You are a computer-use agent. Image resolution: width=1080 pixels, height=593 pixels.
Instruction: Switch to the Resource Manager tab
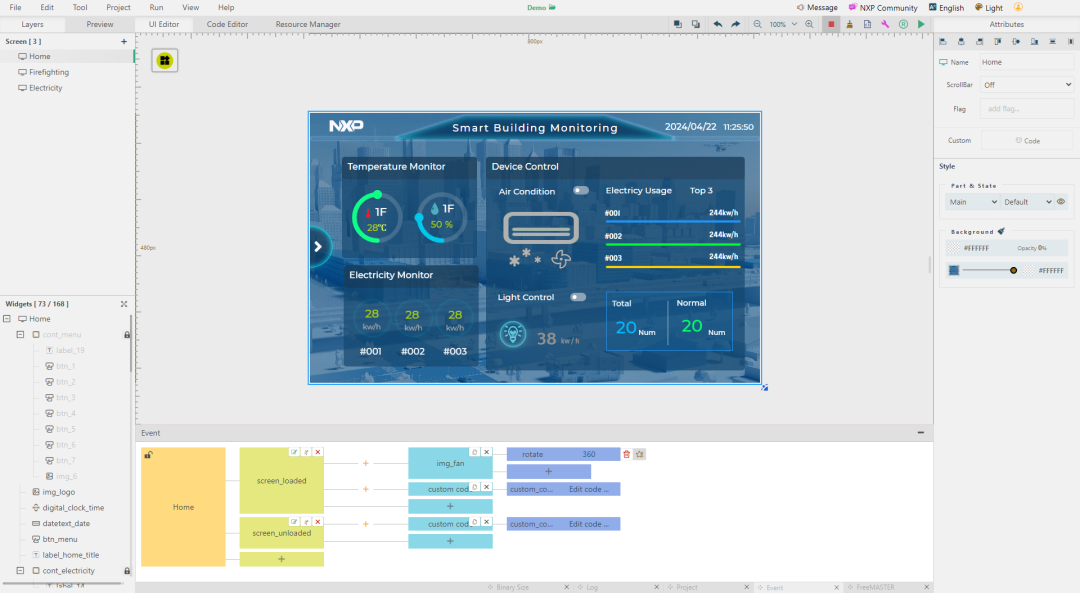[x=308, y=24]
